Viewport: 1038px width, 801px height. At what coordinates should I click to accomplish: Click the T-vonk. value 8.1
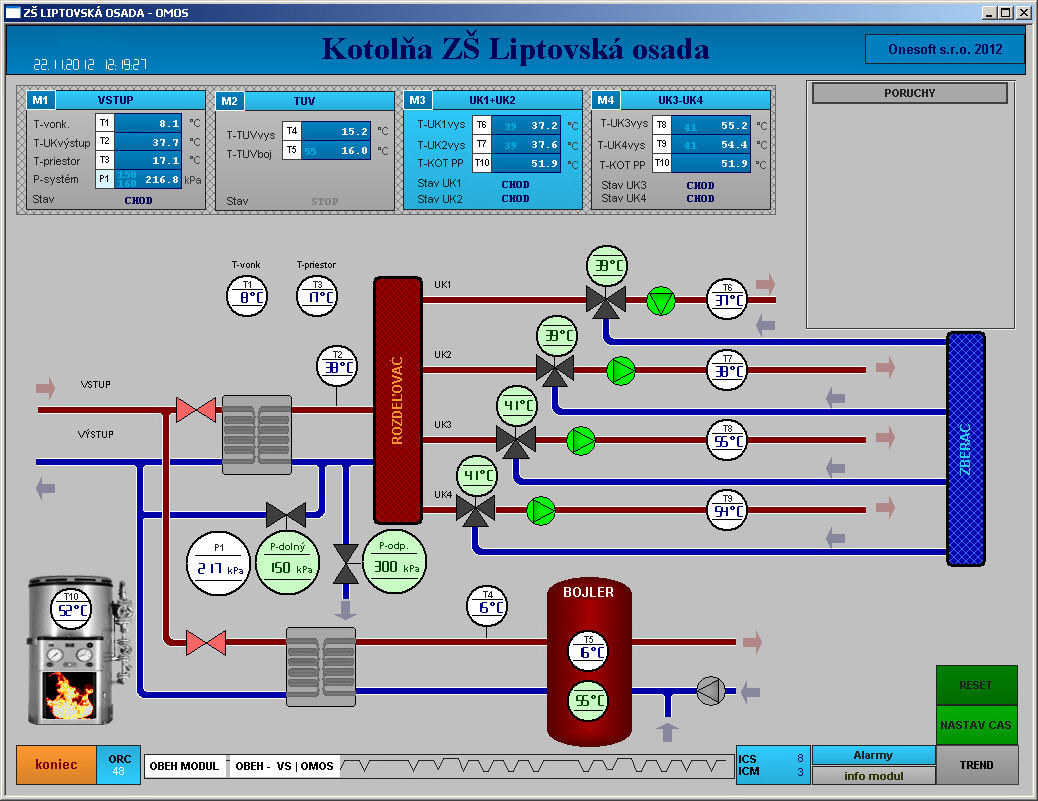click(148, 123)
